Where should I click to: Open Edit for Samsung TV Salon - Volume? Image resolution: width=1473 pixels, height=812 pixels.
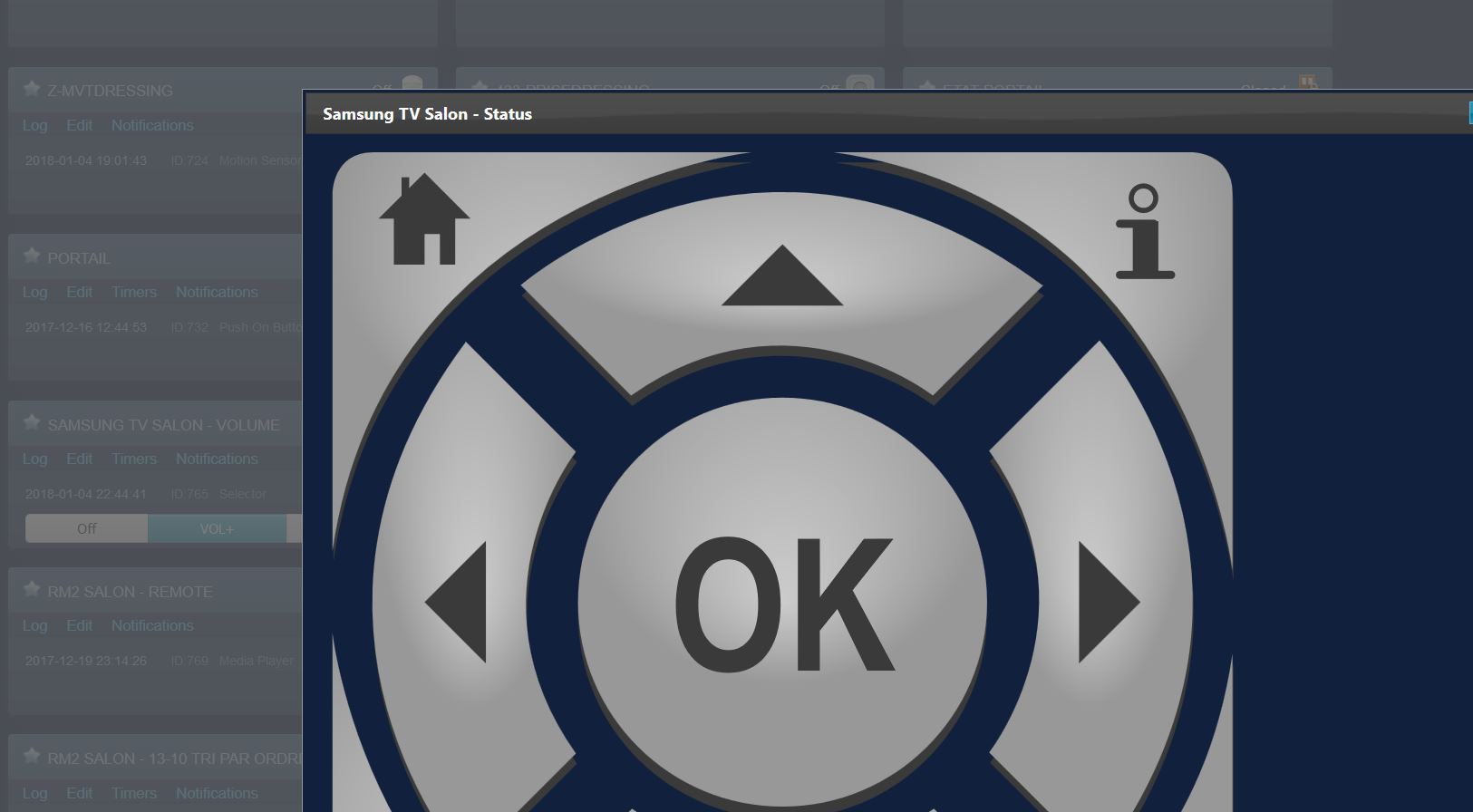click(79, 459)
